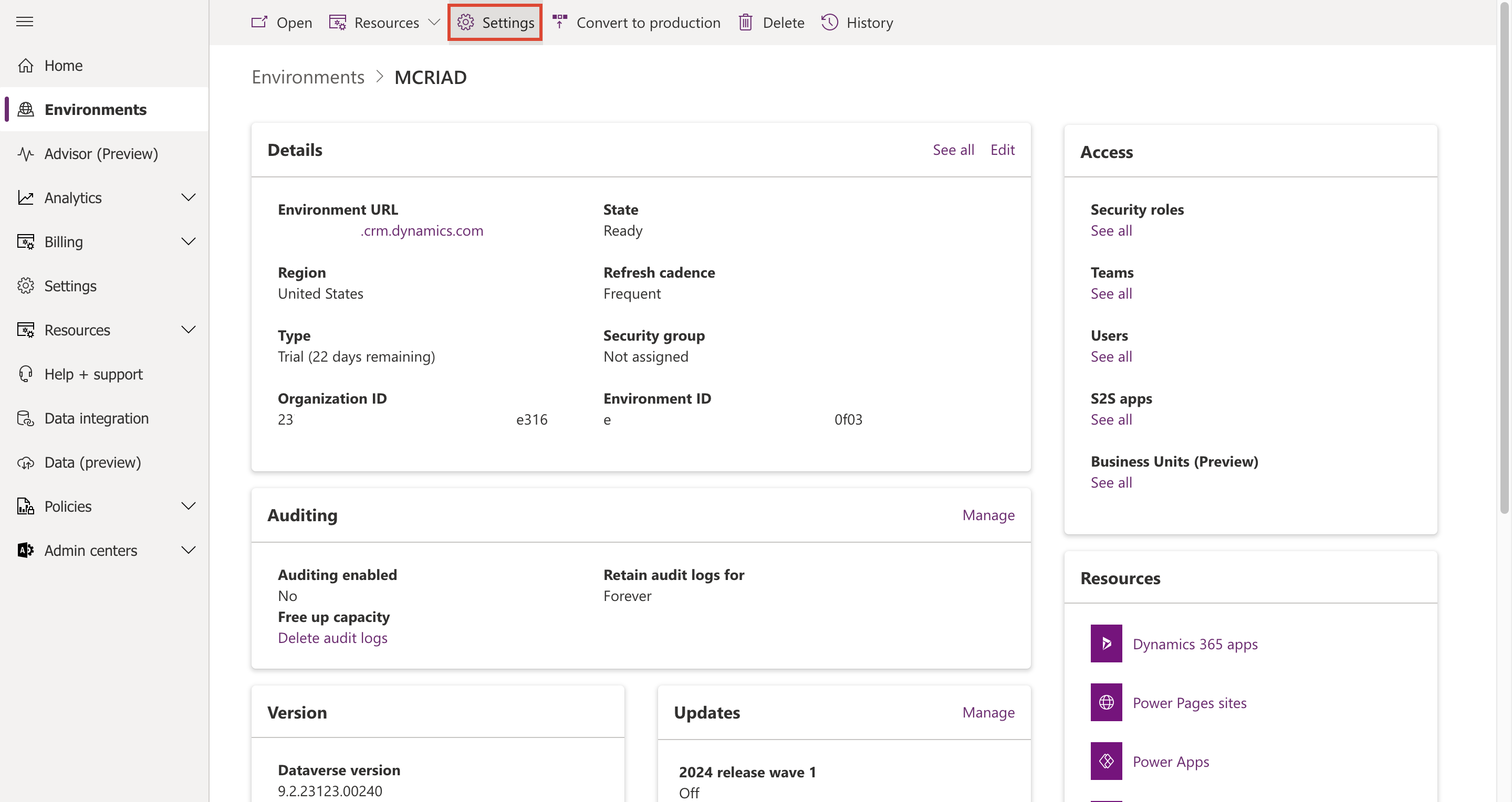Click the Analytics chart icon
The height and width of the screenshot is (802, 1512).
(x=25, y=198)
